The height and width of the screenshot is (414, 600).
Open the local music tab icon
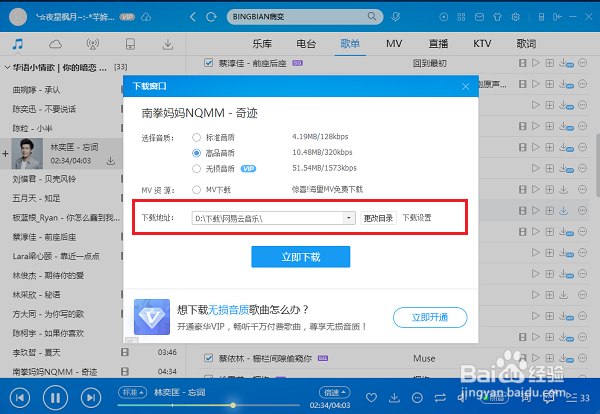pyautogui.click(x=18, y=44)
